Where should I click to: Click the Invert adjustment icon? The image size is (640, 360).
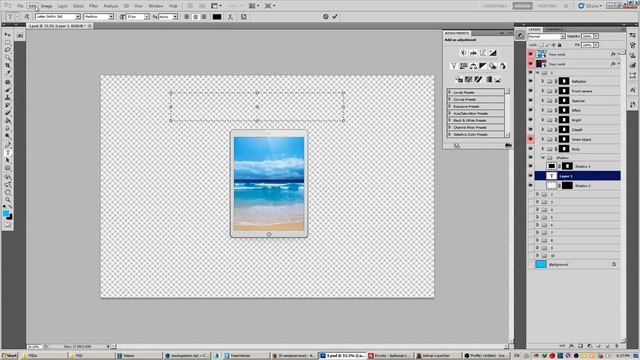459,80
